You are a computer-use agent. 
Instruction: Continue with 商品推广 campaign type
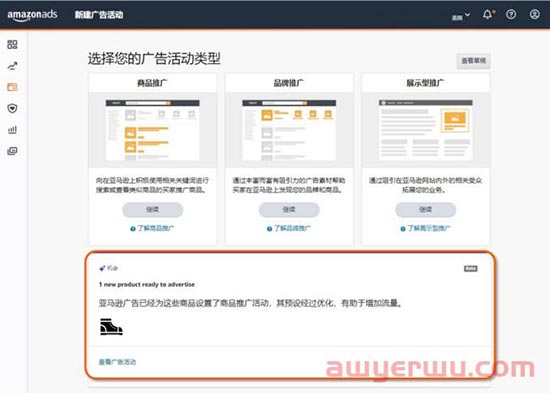pyautogui.click(x=153, y=210)
